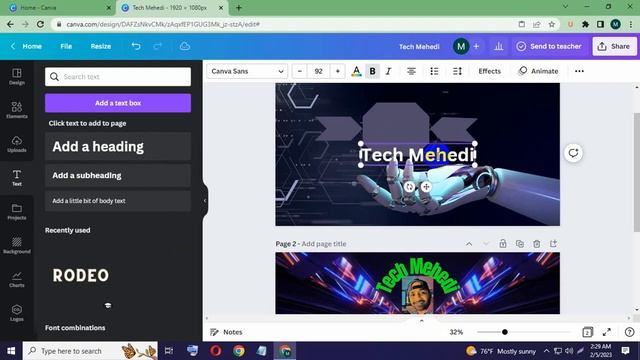The height and width of the screenshot is (360, 640).
Task: Collapse the side panel
Action: click(205, 201)
